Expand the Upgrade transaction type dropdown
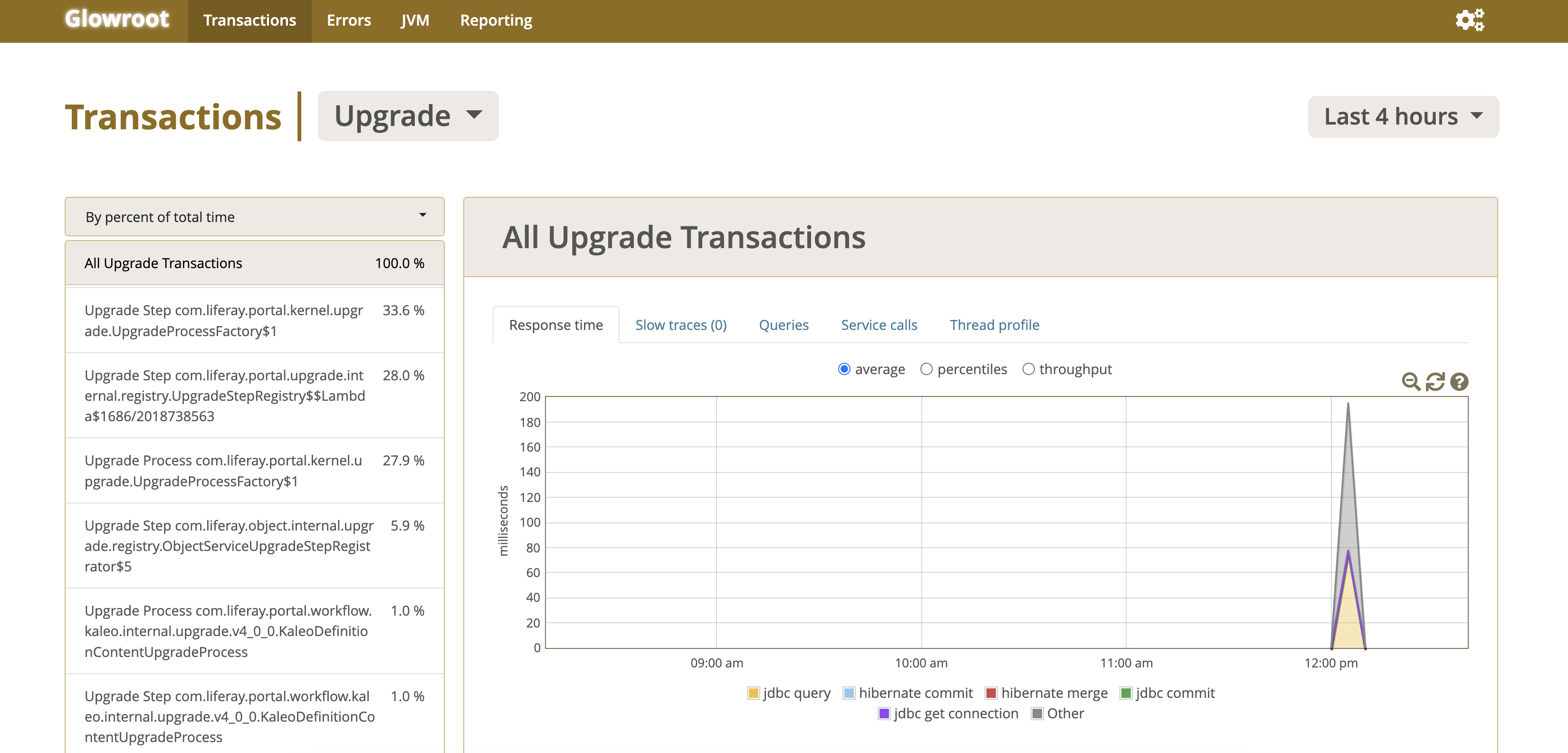This screenshot has width=1568, height=753. click(407, 115)
